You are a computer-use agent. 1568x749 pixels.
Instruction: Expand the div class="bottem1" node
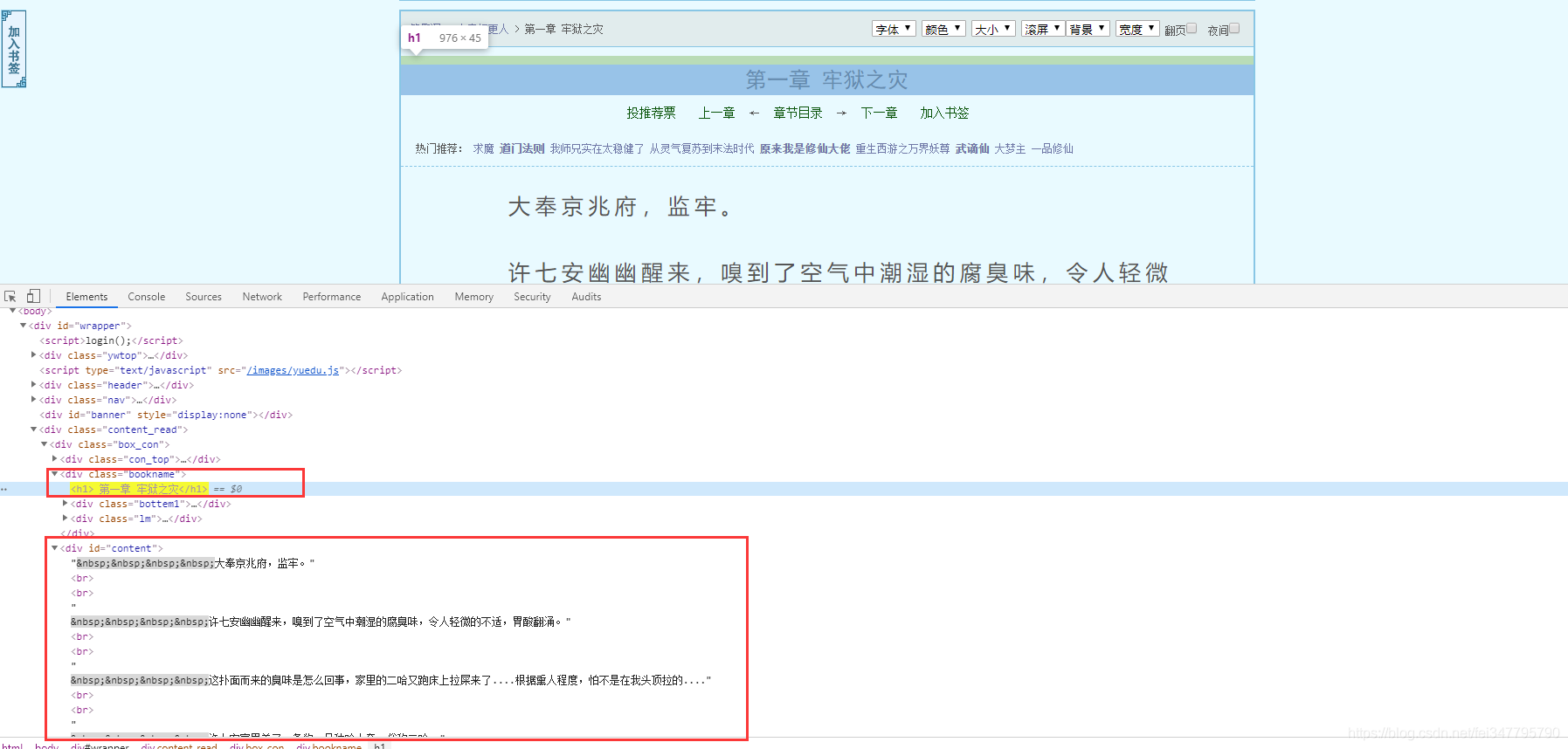[65, 504]
